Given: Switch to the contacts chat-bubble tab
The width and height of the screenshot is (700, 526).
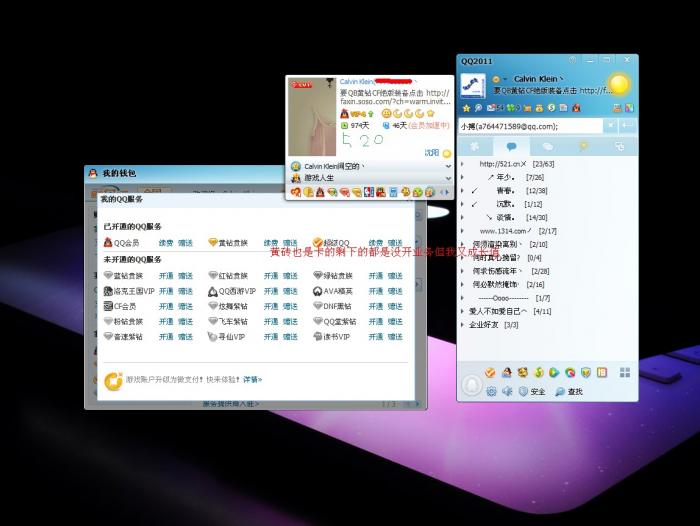Looking at the screenshot, I should pyautogui.click(x=512, y=146).
